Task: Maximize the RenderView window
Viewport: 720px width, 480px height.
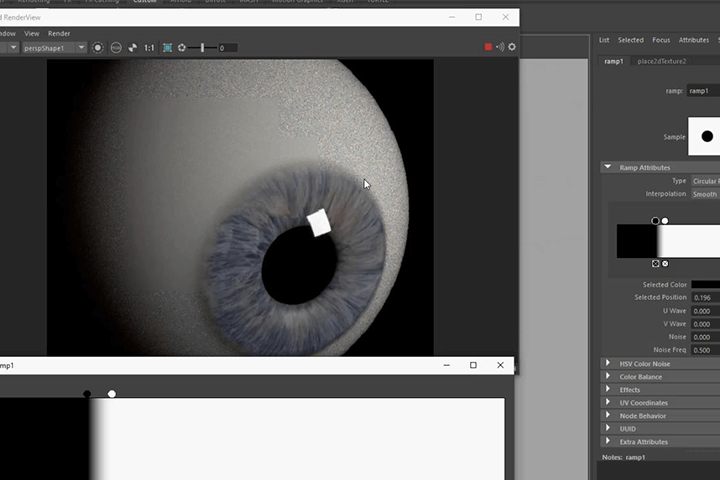Action: 479,17
